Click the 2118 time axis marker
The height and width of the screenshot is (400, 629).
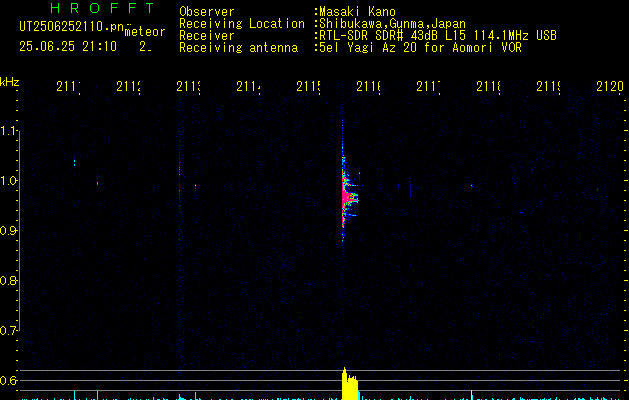coord(489,86)
